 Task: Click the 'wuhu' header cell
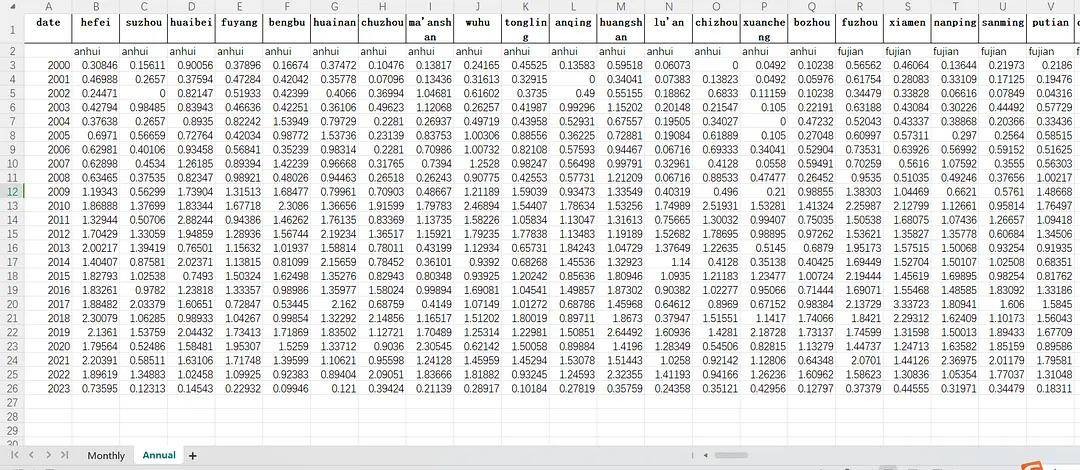pyautogui.click(x=478, y=30)
